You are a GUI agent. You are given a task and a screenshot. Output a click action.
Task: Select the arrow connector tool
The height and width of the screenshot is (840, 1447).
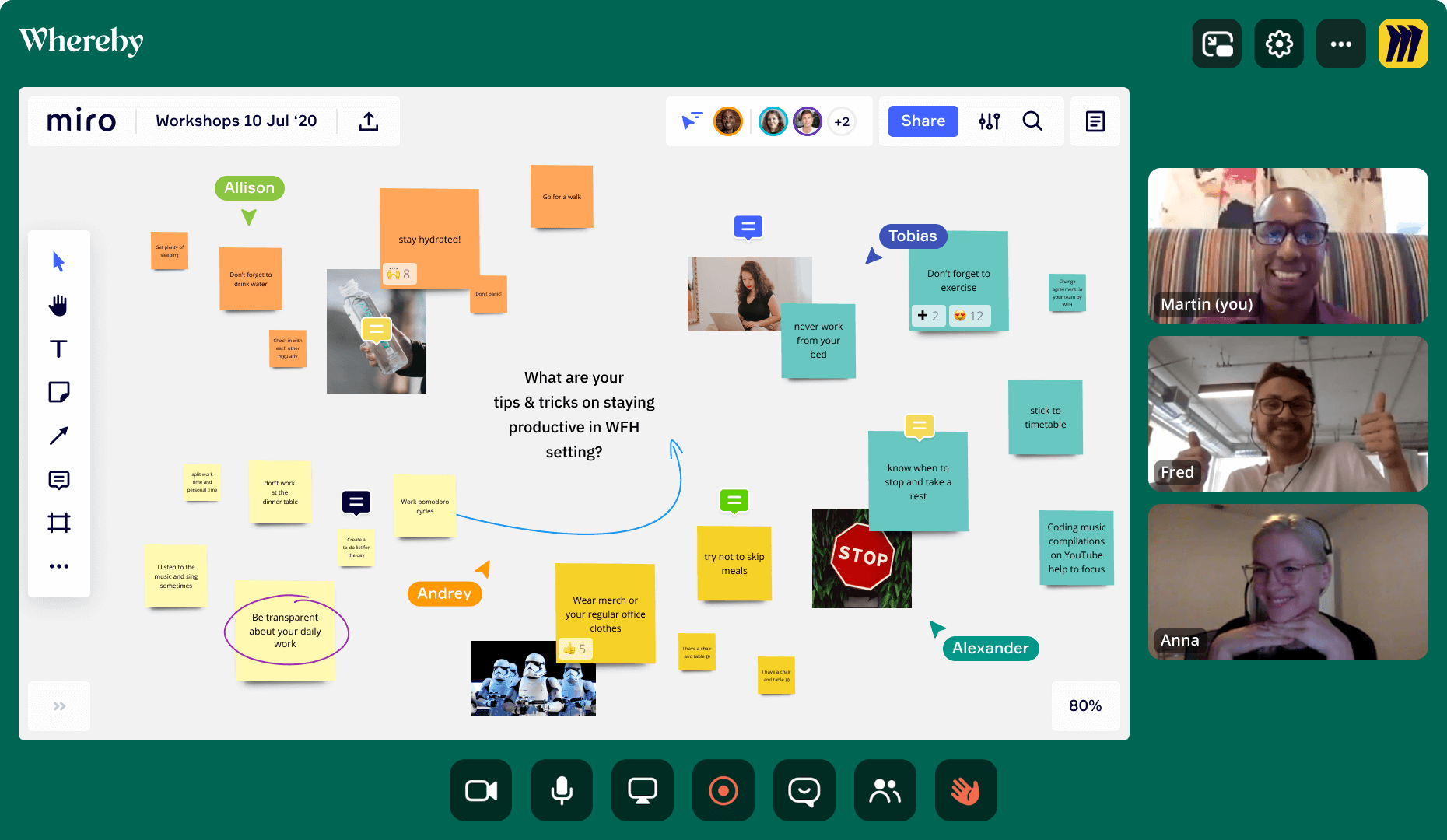(x=59, y=436)
